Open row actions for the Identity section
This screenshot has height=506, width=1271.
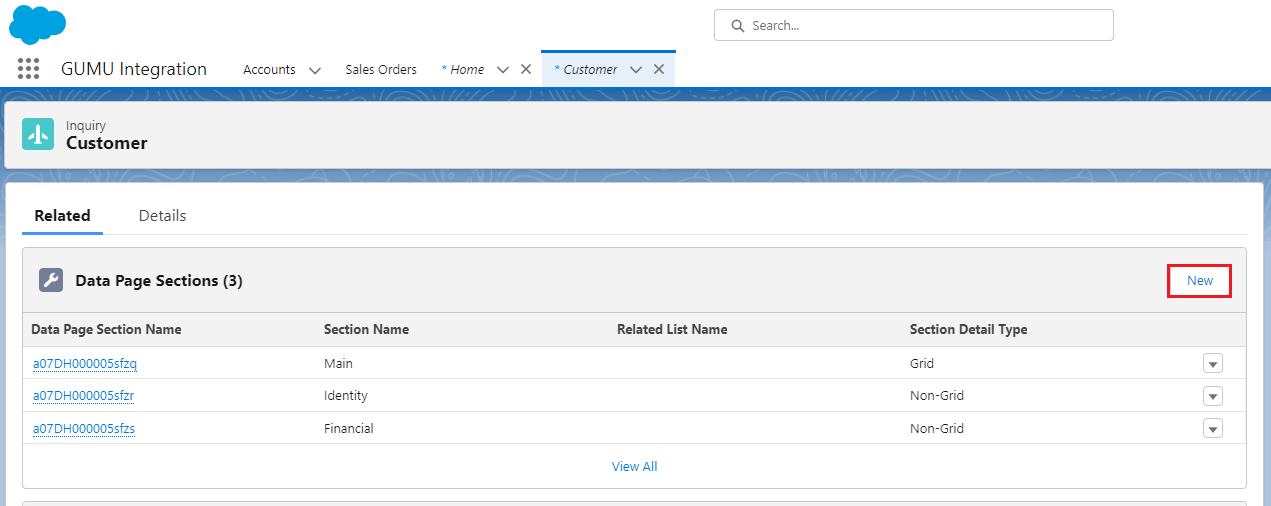point(1213,396)
